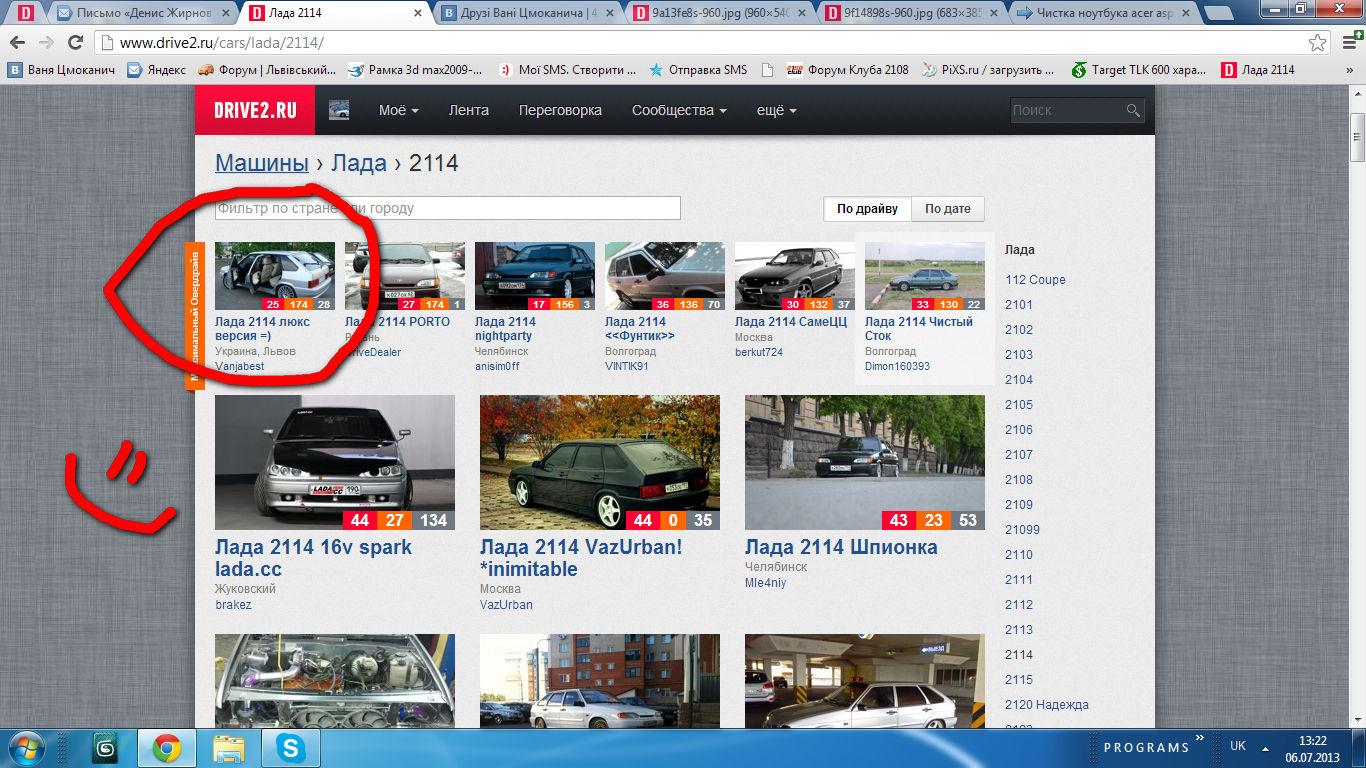Viewport: 1366px width, 768px height.
Task: Open the 21099 model link
Action: coord(1022,530)
